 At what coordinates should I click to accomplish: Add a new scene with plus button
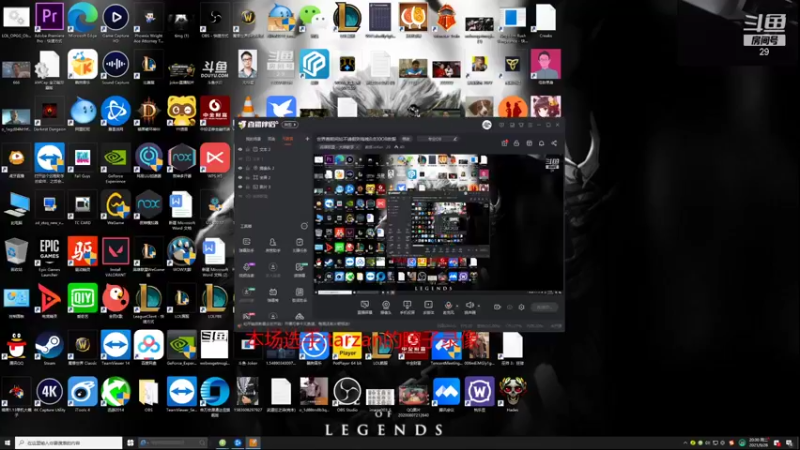(307, 138)
